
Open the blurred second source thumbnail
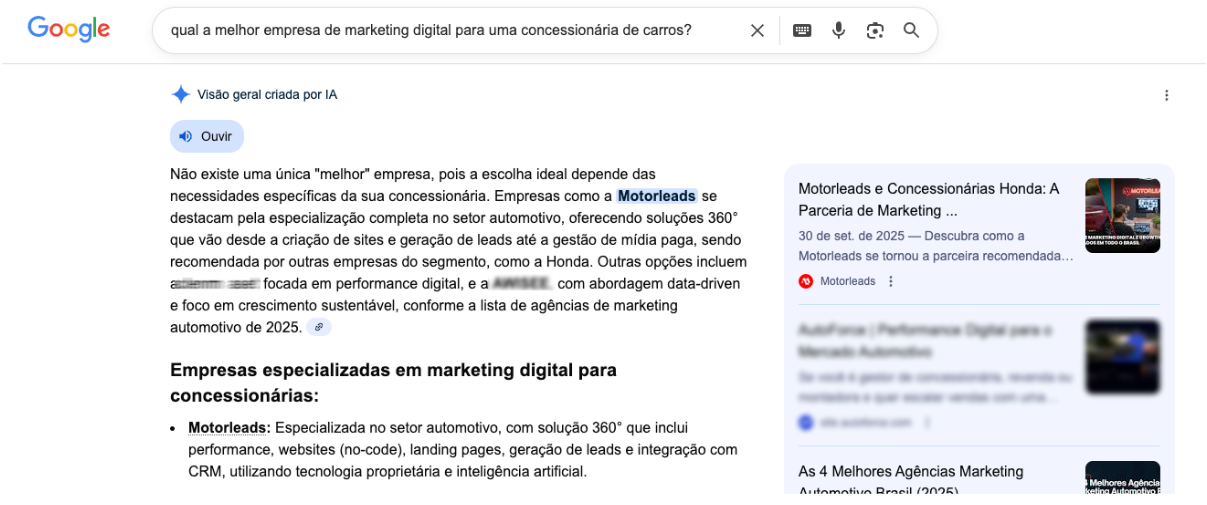click(x=1122, y=357)
